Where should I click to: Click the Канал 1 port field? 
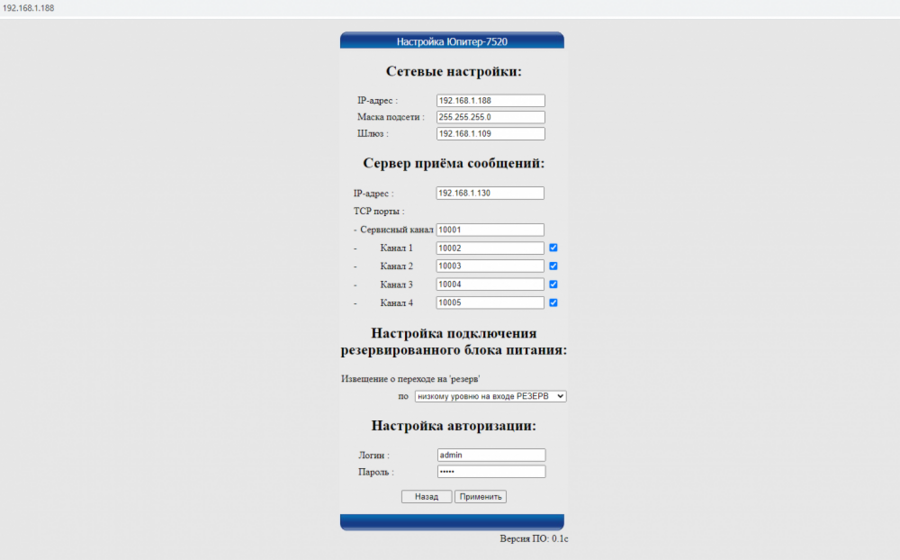coord(490,248)
